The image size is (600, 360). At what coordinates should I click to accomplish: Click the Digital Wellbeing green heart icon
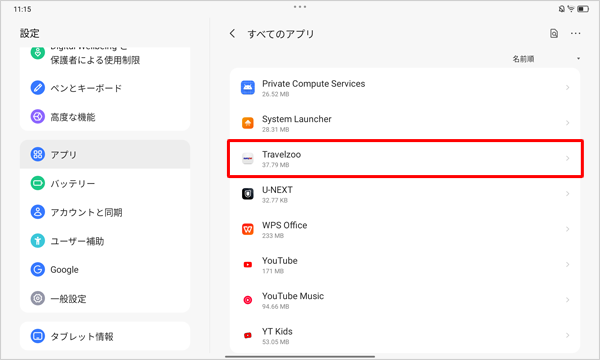coord(38,53)
